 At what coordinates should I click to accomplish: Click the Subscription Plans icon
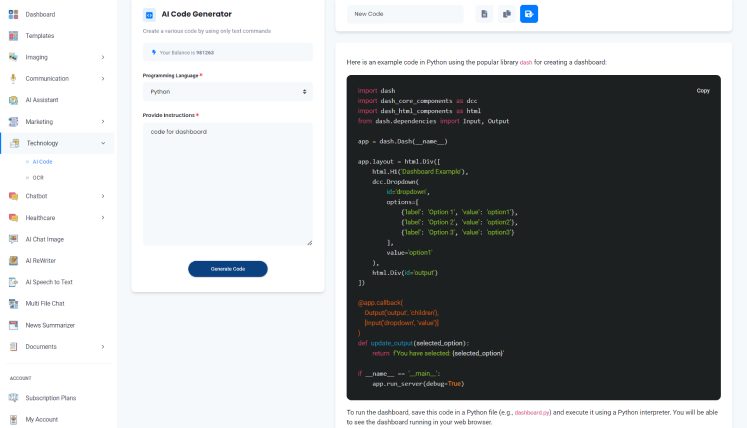pyautogui.click(x=13, y=398)
